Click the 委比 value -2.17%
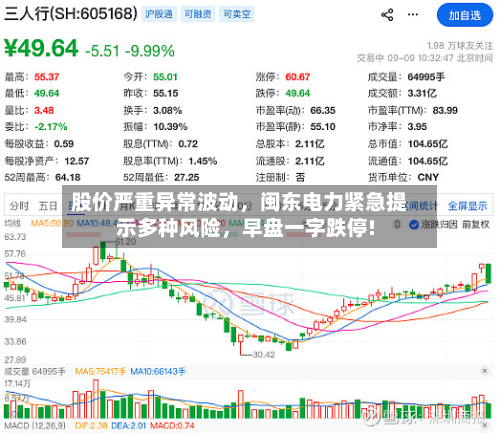Image resolution: width=500 pixels, height=433 pixels. (51, 127)
